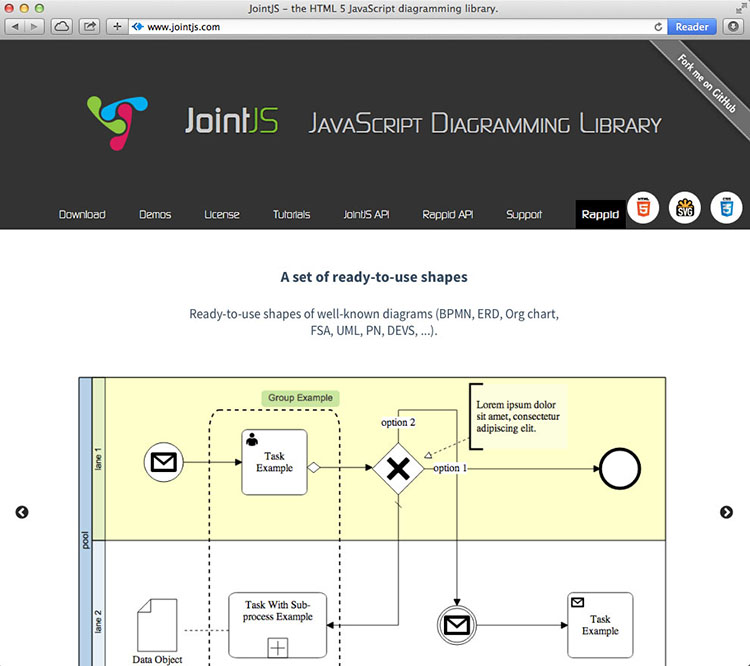Open the Support menu item

524,214
